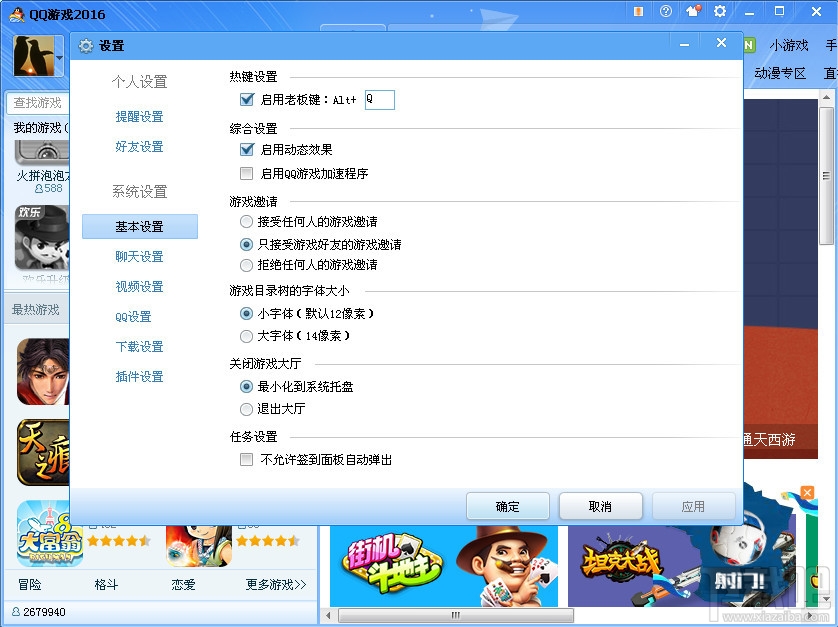Select 拒绝任何人的游戏邀请 radio option

(x=245, y=265)
